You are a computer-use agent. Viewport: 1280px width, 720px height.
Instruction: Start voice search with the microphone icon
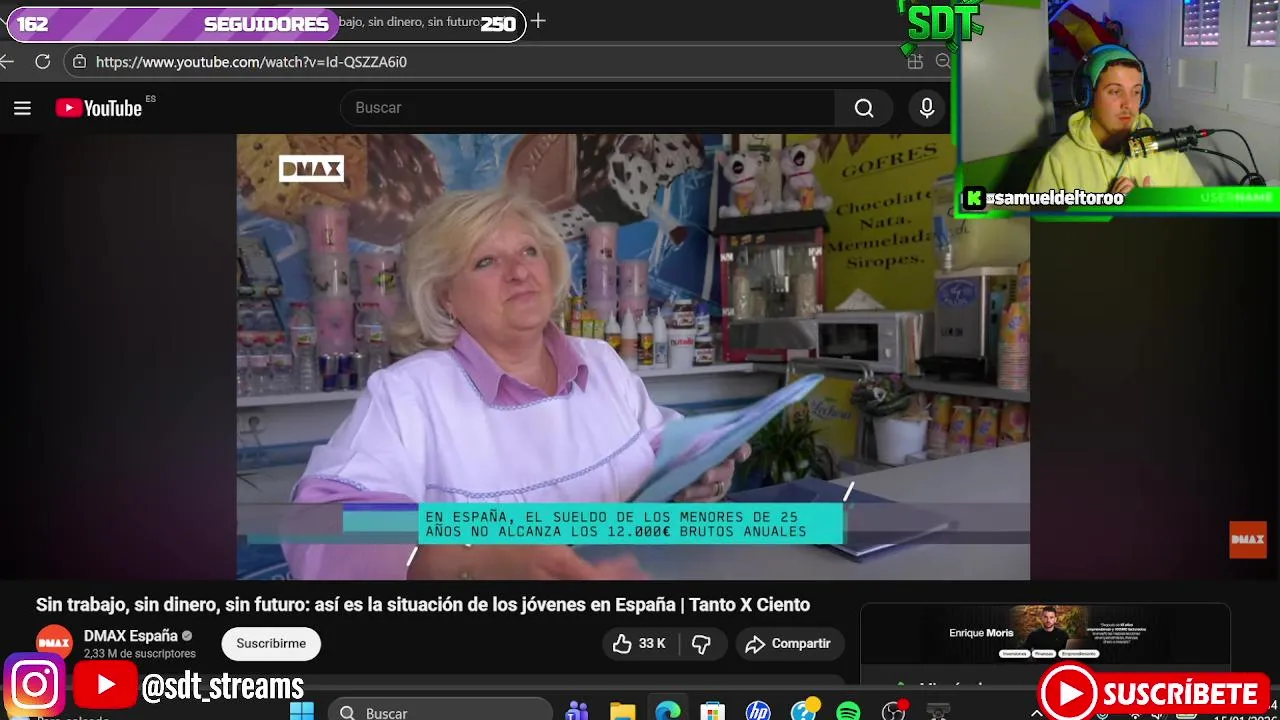(x=927, y=108)
